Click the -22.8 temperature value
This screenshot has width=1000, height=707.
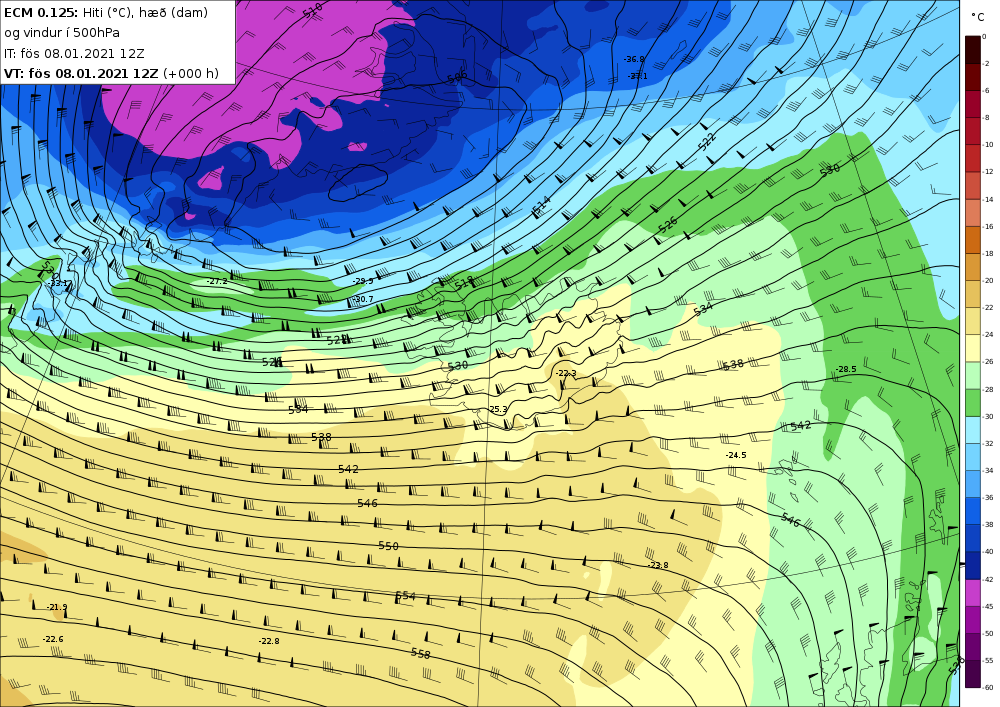pos(269,641)
